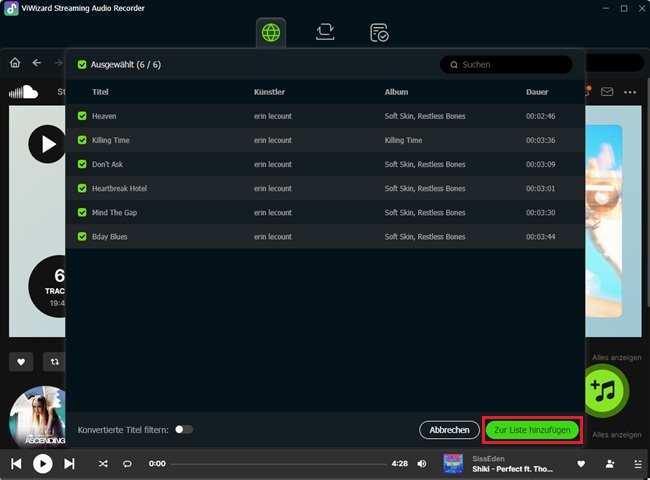Follow the artist SissEden icon
The height and width of the screenshot is (480, 650).
point(610,464)
